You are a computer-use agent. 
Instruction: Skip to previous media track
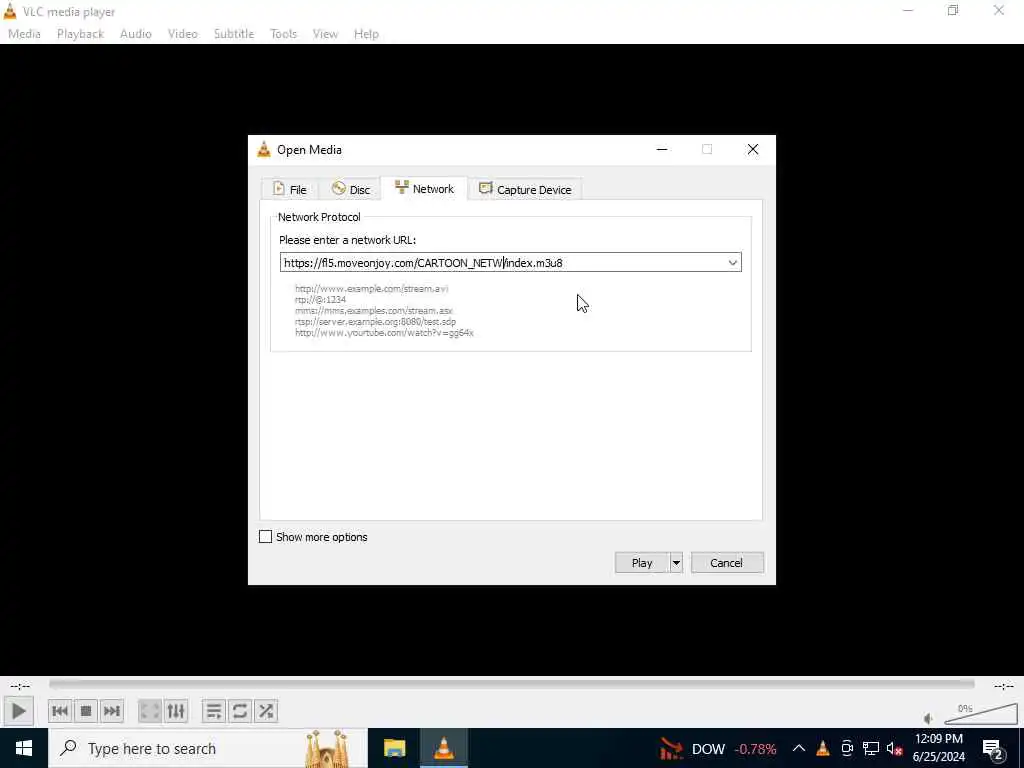pyautogui.click(x=59, y=711)
